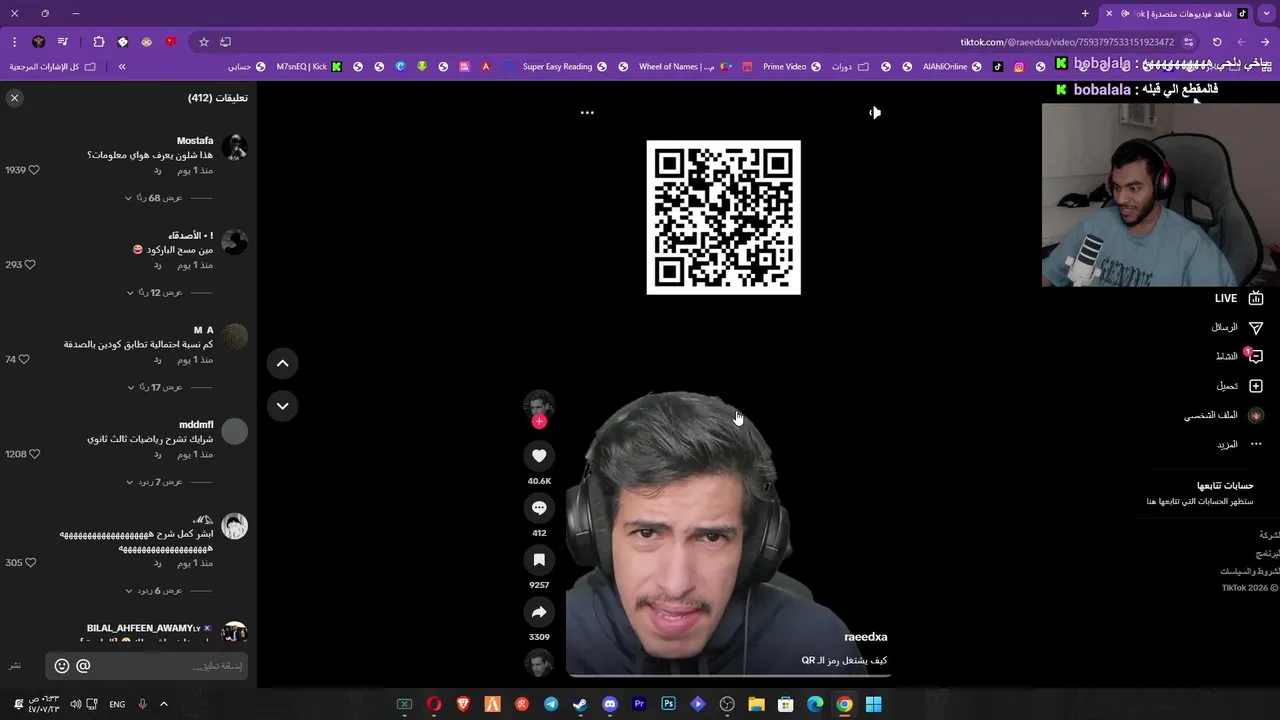Open Upload (تحميل) in TikTok sidebar

click(x=1239, y=386)
